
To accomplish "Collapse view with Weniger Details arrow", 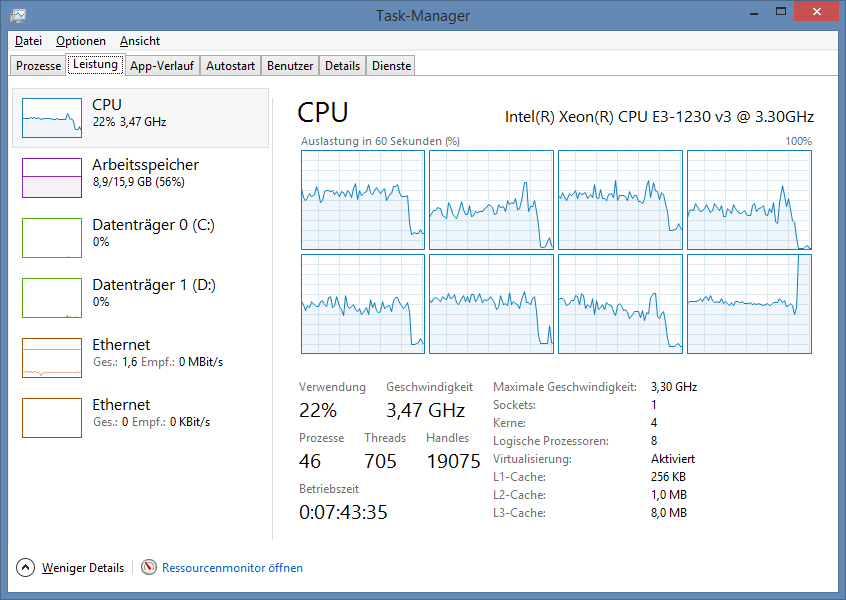I will 25,568.
